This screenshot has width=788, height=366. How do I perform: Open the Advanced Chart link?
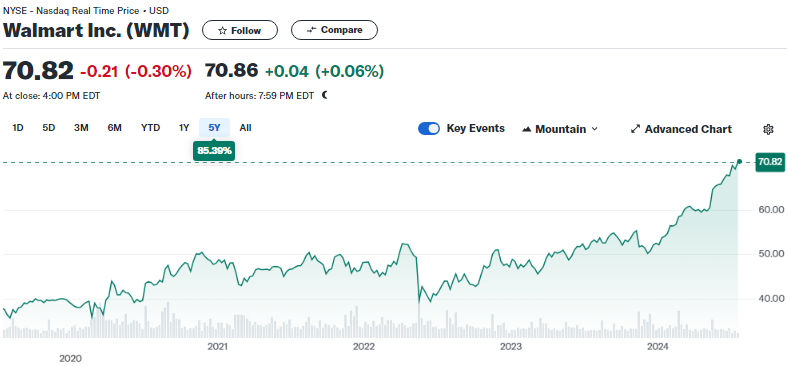681,129
